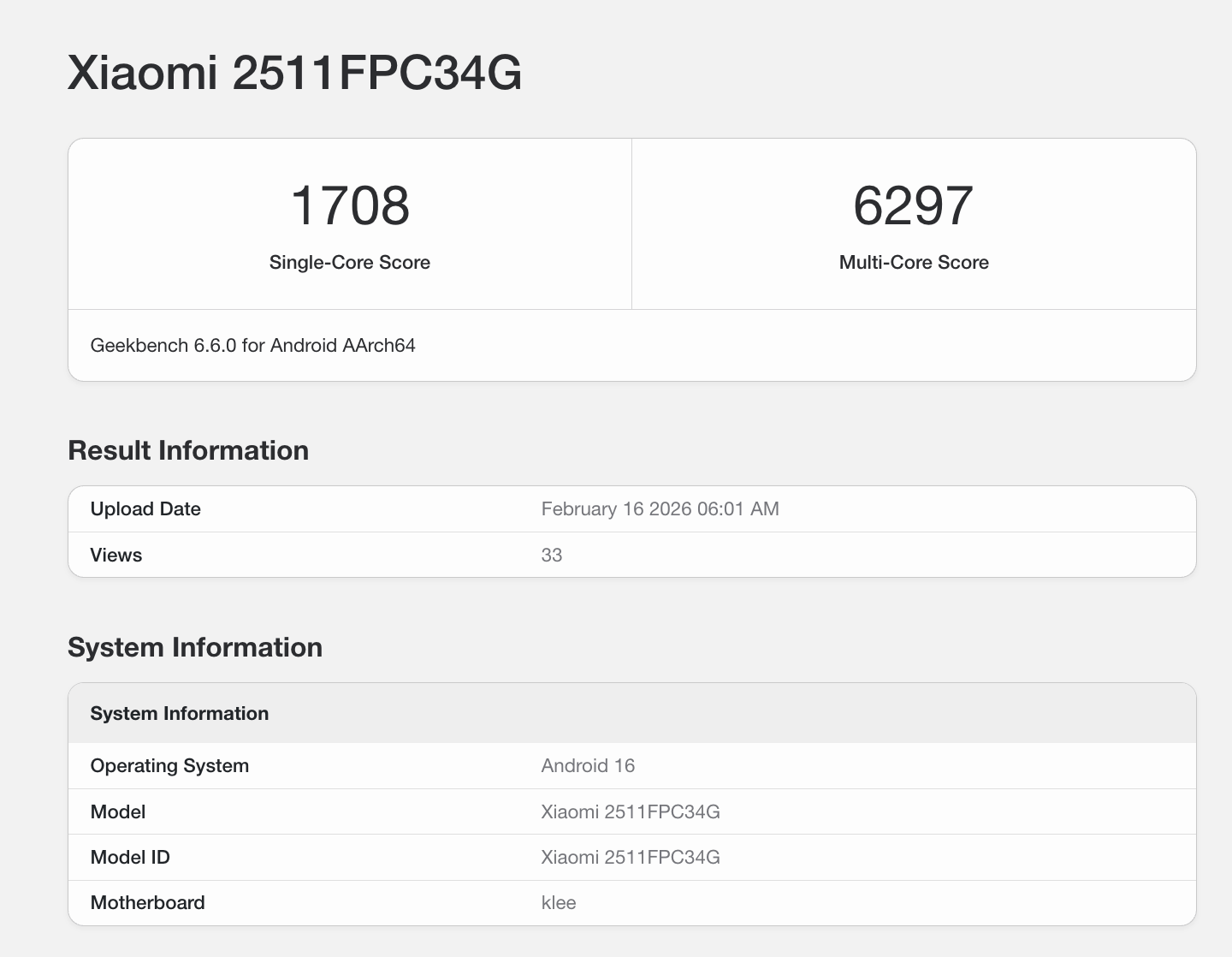Select the Upload Date row label
1232x957 pixels.
145,509
